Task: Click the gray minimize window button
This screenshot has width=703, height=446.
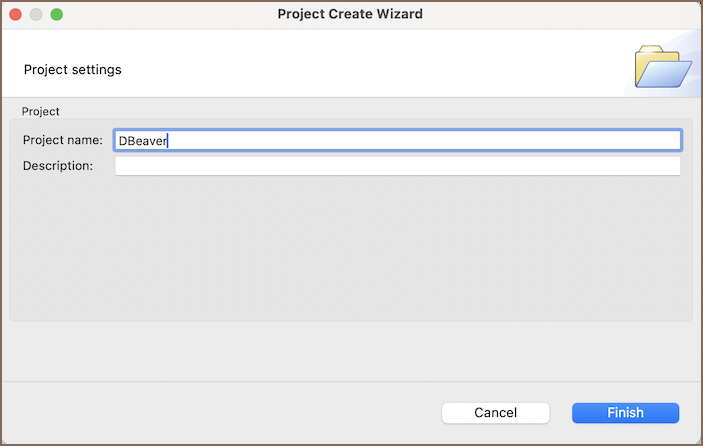Action: click(x=37, y=15)
